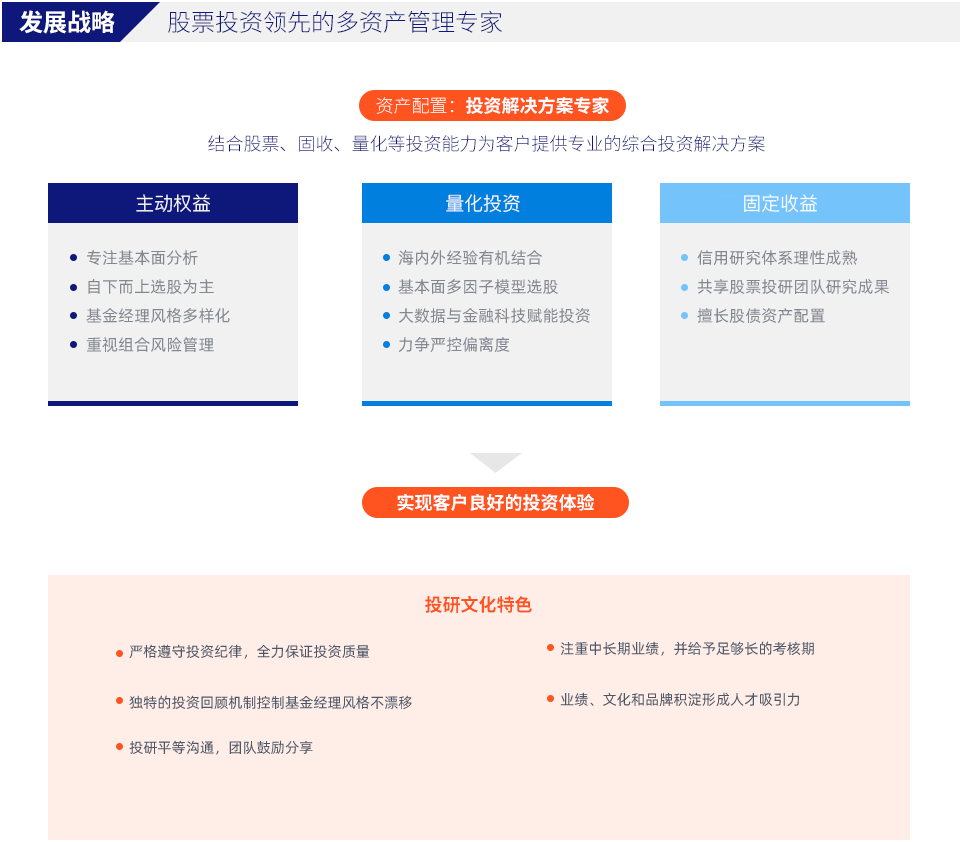966x842 pixels.
Task: Open the 量化投资 card header
Action: click(x=486, y=203)
